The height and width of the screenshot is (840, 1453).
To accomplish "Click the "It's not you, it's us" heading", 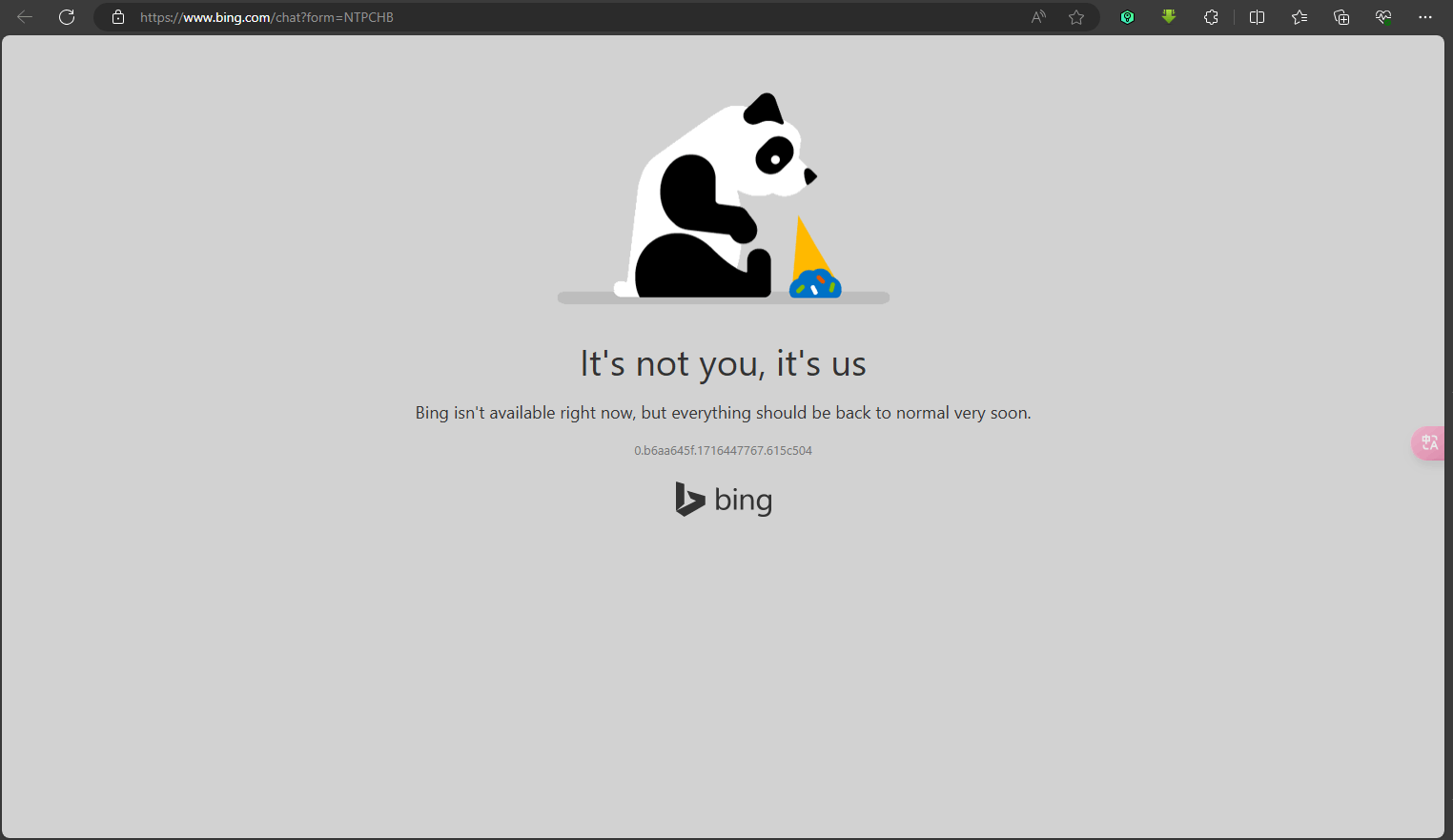I will (x=724, y=363).
